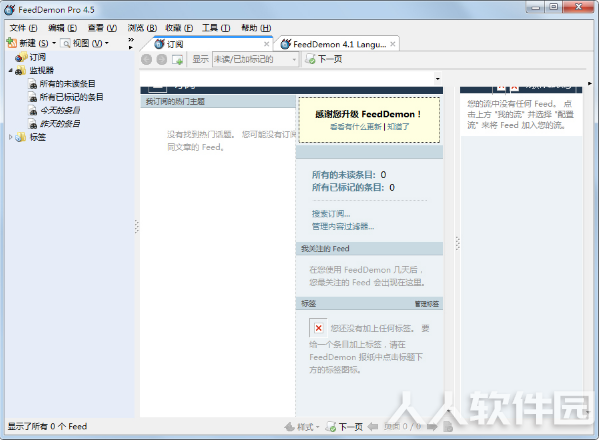Screen dimensions: 600x443
Task: Expand the 标签 tree node
Action: [x=10, y=137]
